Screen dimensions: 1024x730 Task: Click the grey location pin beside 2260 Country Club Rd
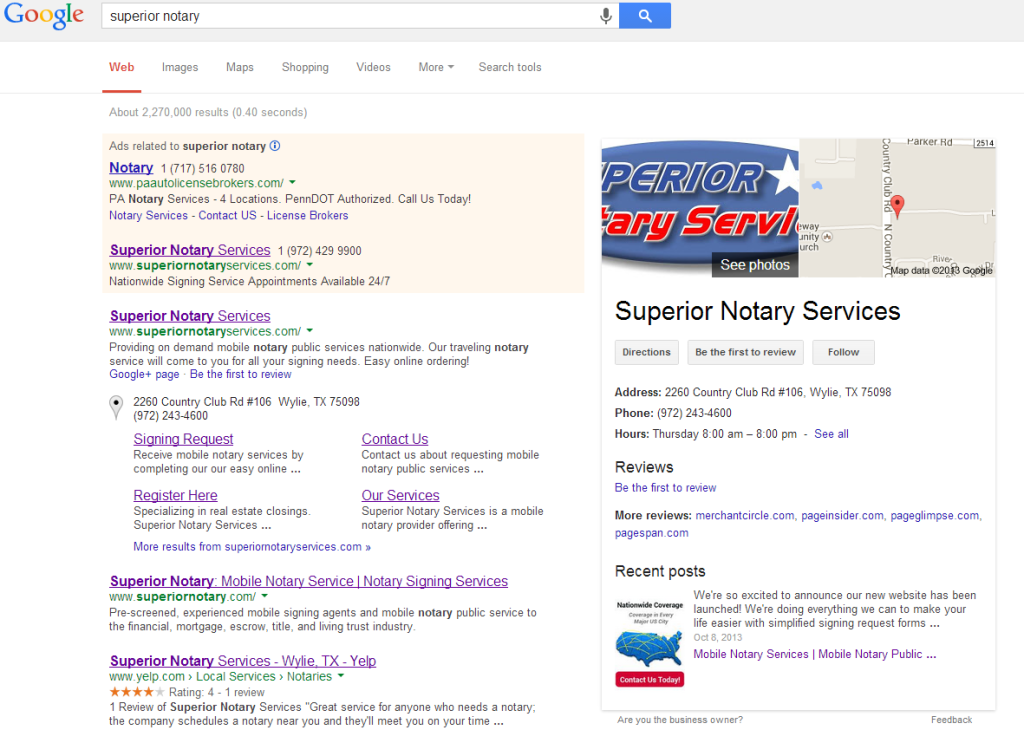click(116, 407)
